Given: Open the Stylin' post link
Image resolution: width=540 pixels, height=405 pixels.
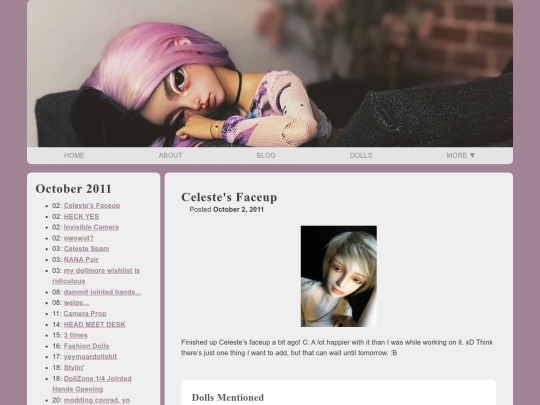Looking at the screenshot, I should (74, 367).
